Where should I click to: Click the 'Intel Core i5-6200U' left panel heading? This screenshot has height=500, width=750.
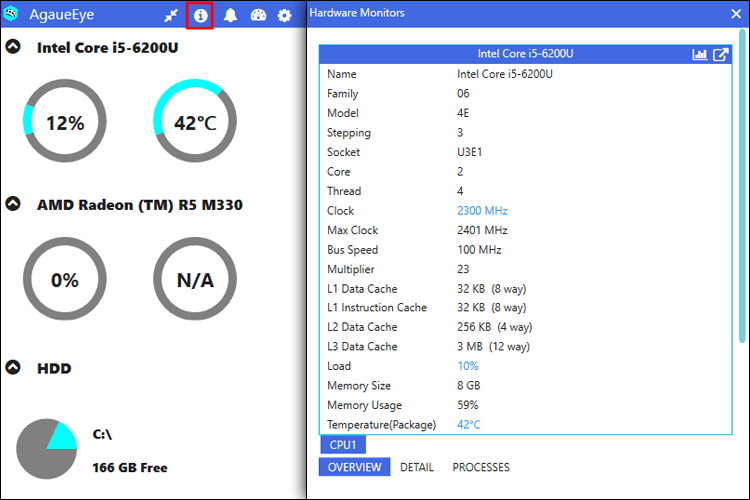(108, 48)
